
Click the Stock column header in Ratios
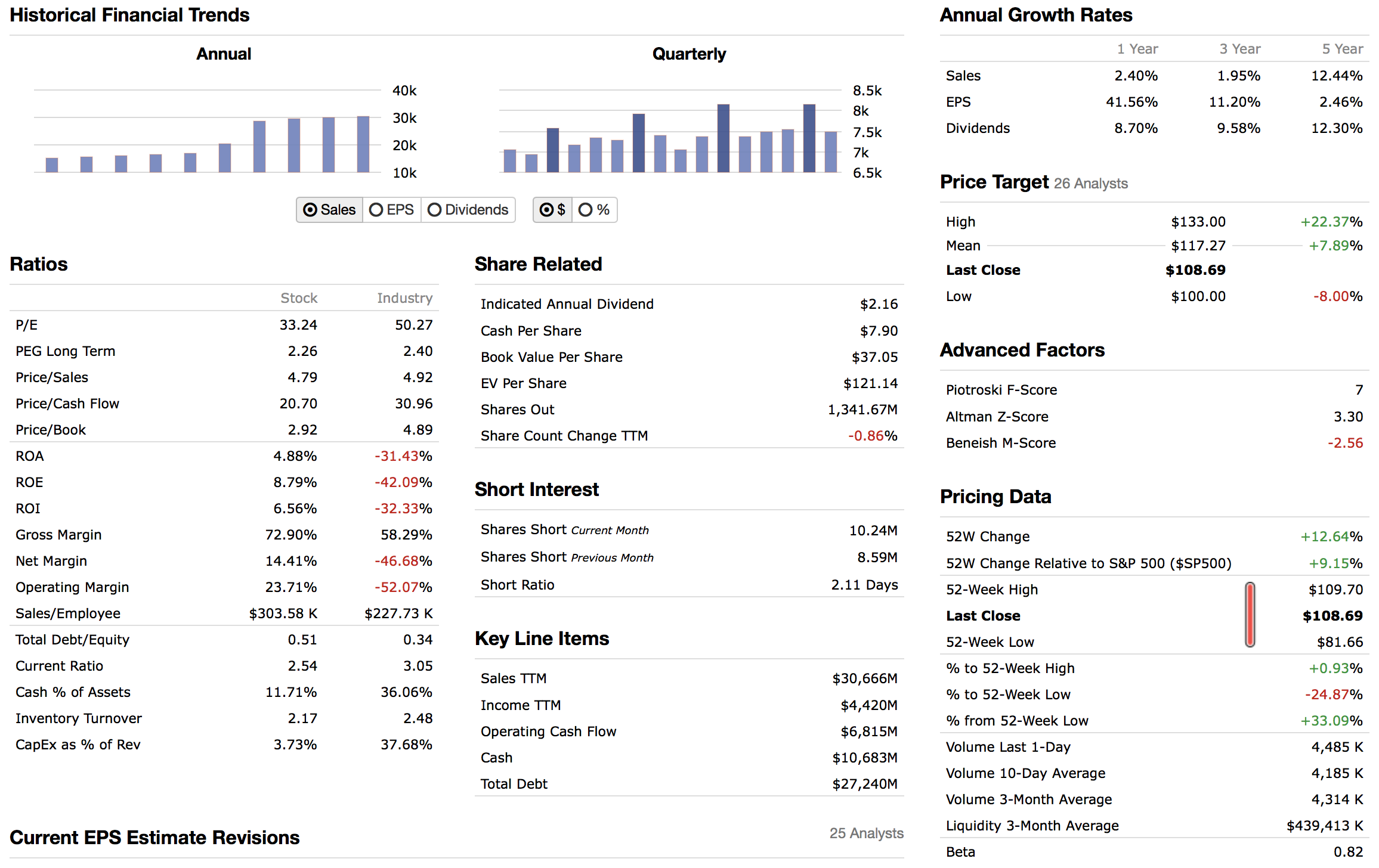tap(299, 298)
